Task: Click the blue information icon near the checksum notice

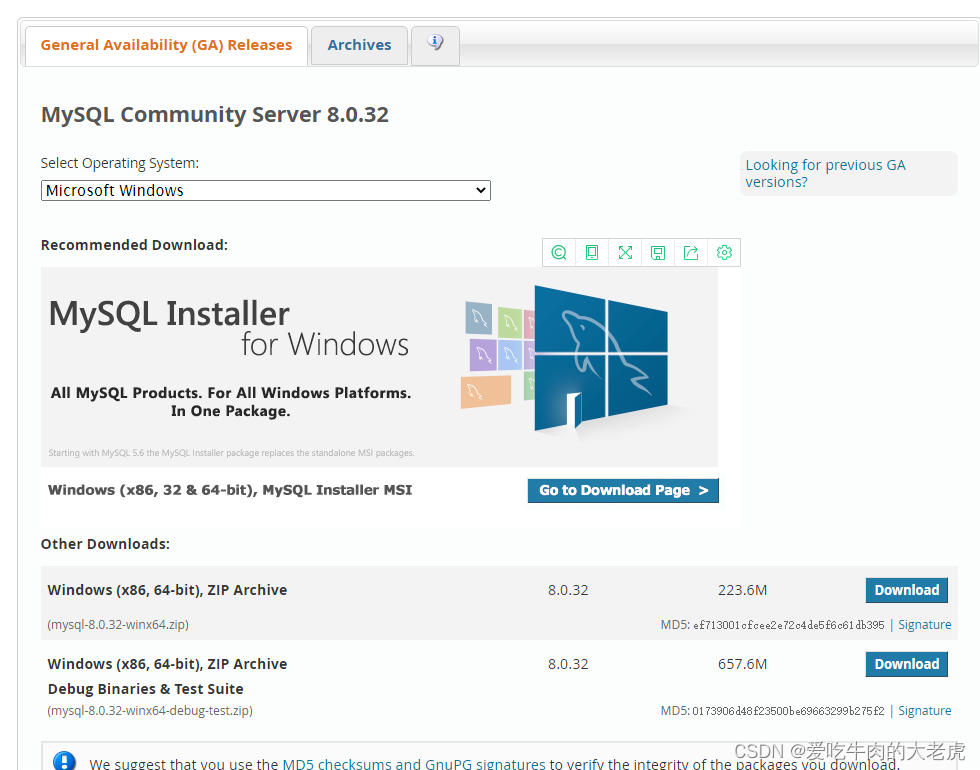Action: pyautogui.click(x=64, y=760)
